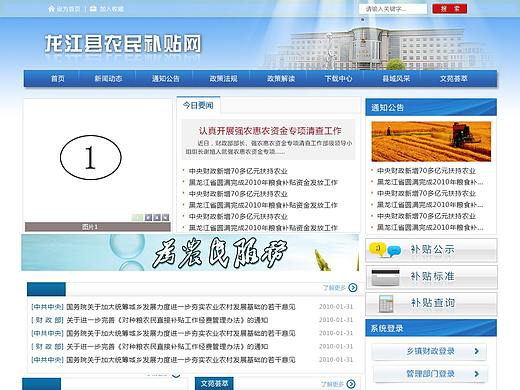This screenshot has height=390, width=520.
Task: Open 下载中心 in the navigation bar
Action: click(x=338, y=79)
